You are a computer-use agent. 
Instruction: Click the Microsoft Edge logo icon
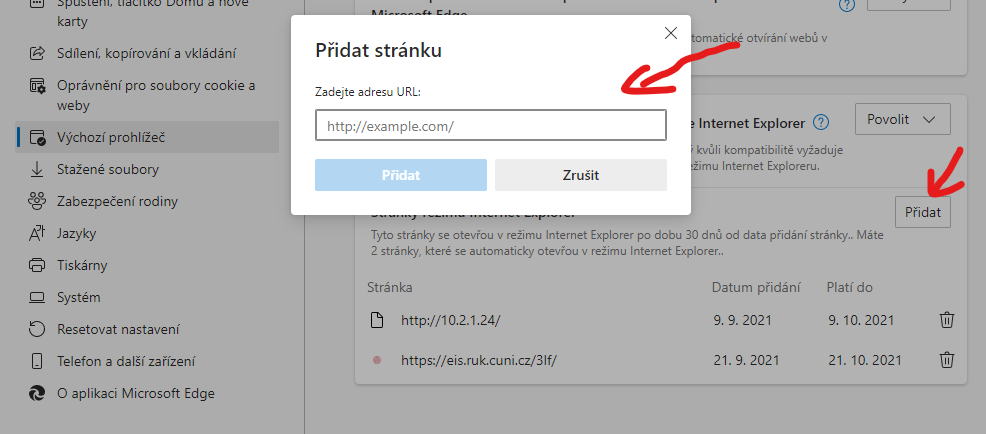(37, 393)
